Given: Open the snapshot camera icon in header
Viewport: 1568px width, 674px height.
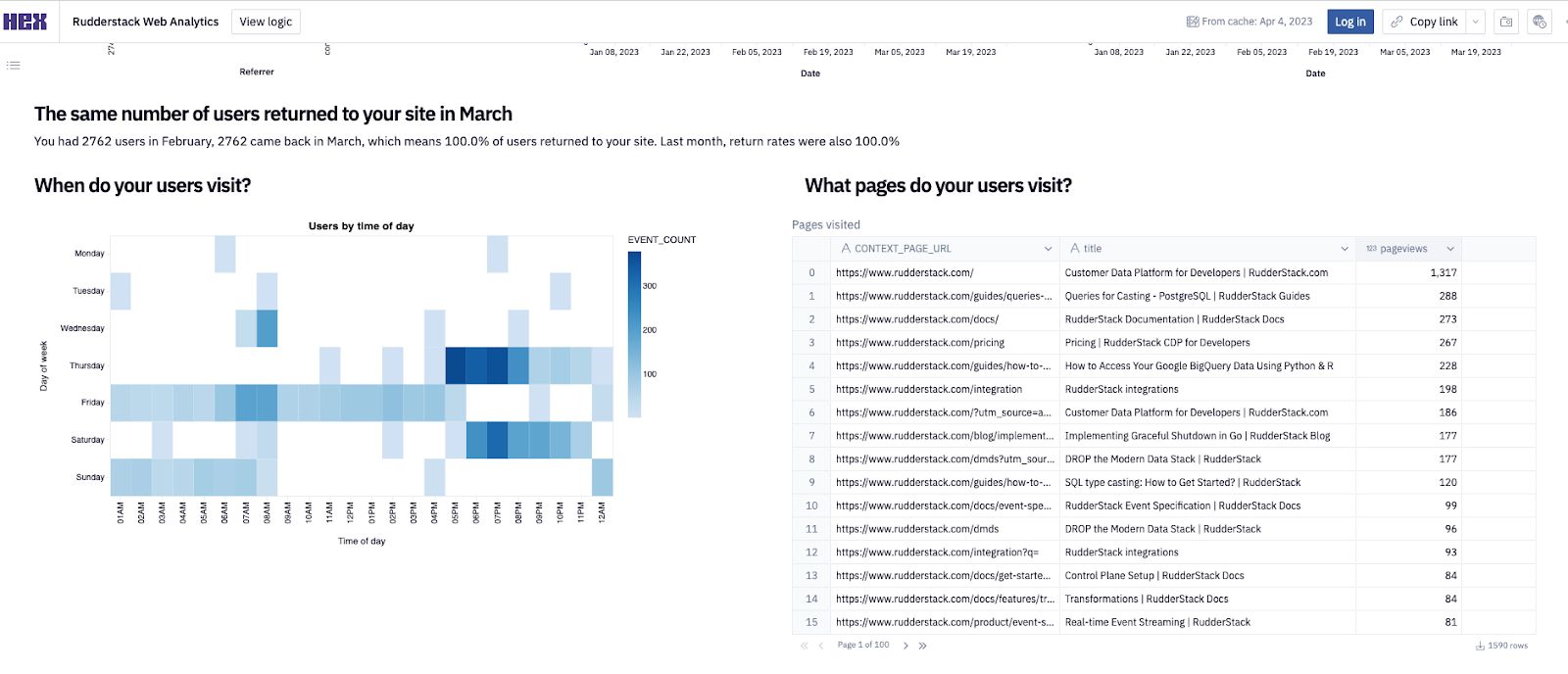Looking at the screenshot, I should (x=1506, y=22).
